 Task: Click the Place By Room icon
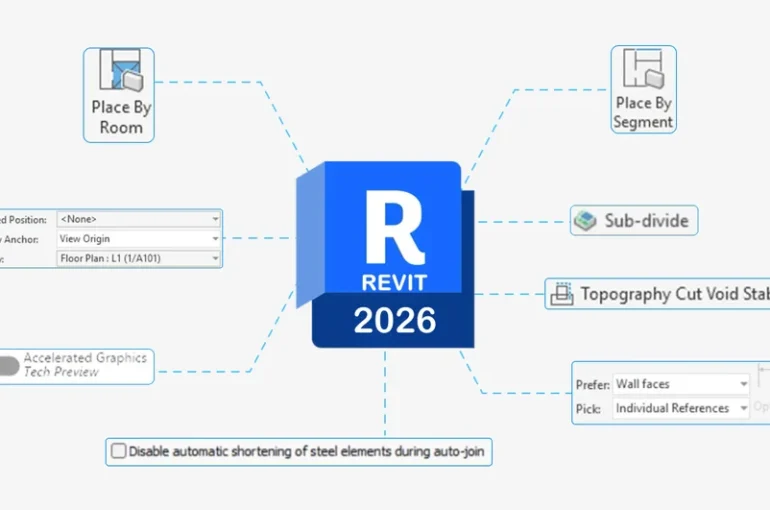121,69
